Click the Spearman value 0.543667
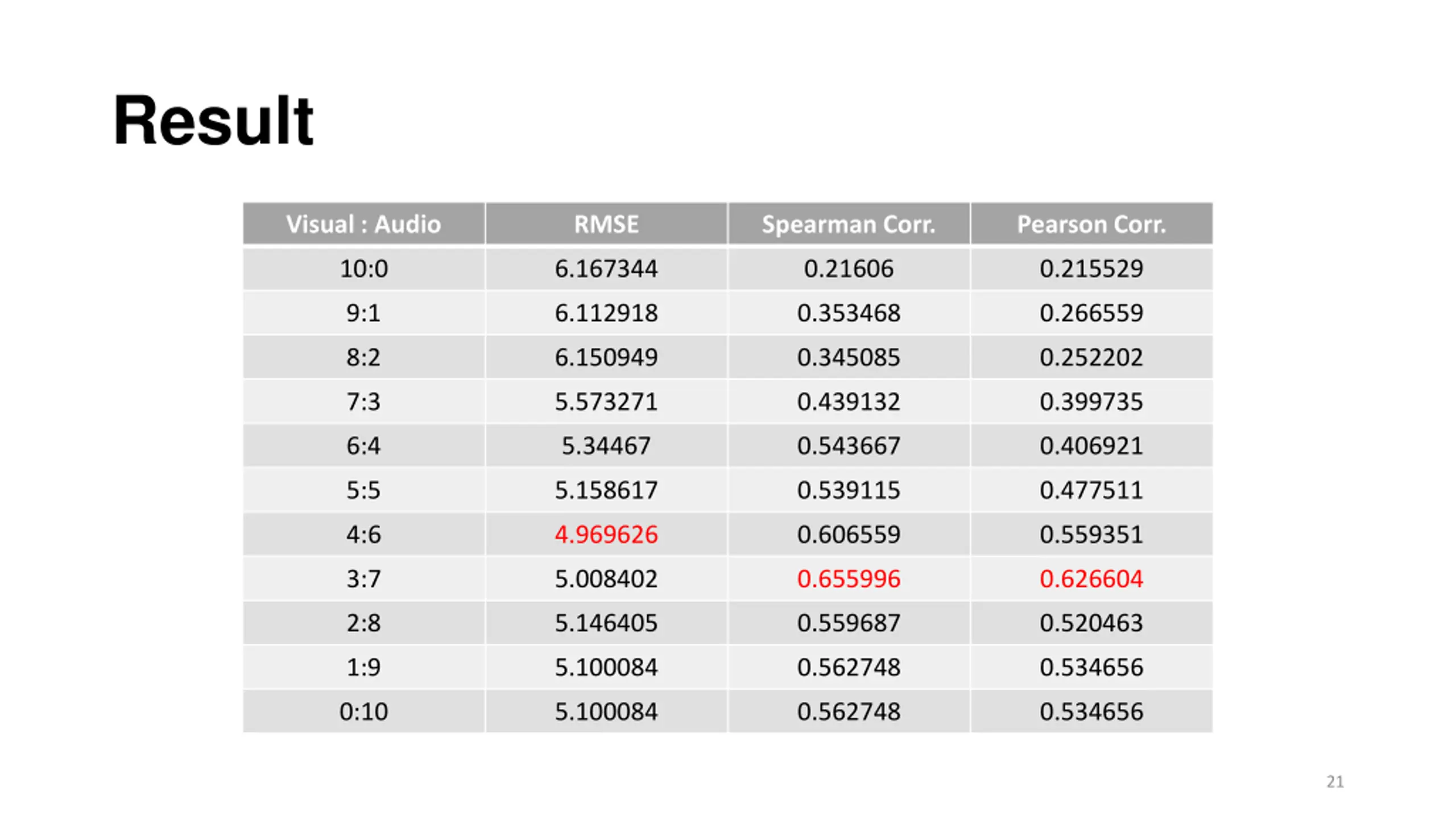 [x=849, y=445]
